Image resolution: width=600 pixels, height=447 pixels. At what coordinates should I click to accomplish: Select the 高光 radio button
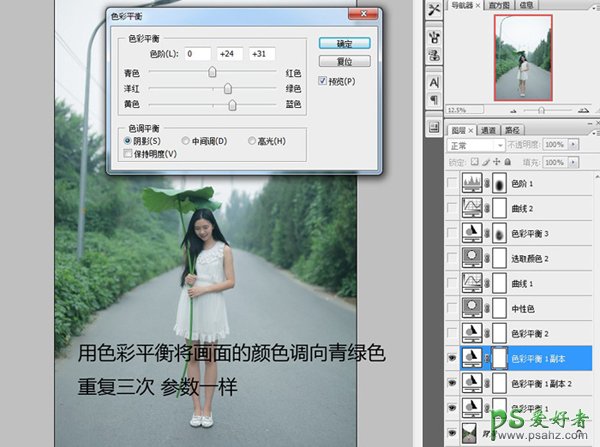click(x=250, y=141)
